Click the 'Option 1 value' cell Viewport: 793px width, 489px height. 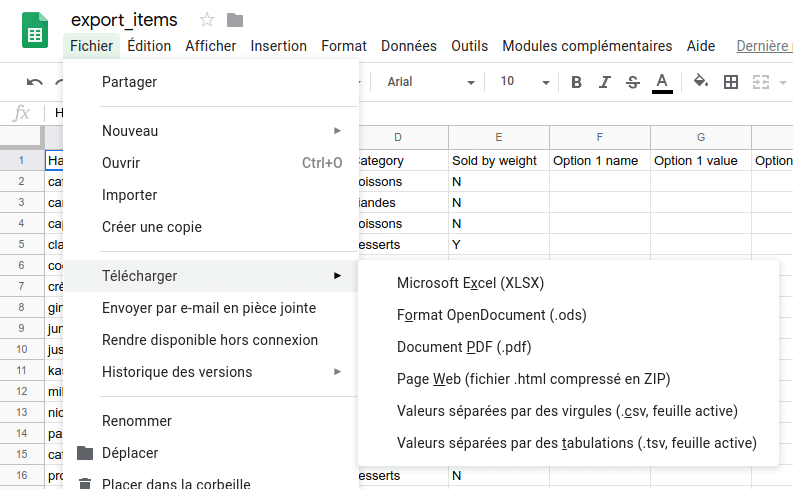click(x=701, y=160)
